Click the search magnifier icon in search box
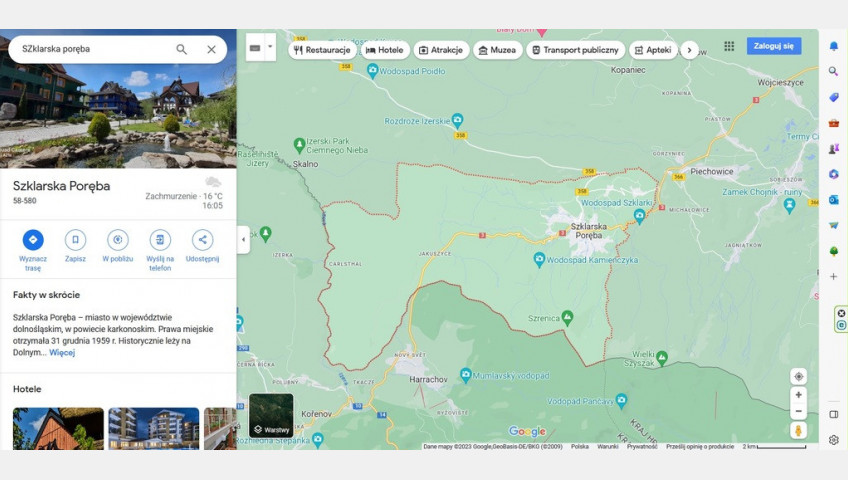The height and width of the screenshot is (480, 848). pos(182,49)
